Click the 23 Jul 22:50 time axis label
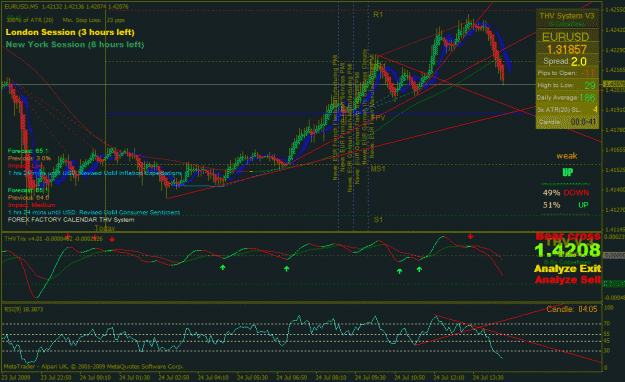The image size is (625, 382). click(x=56, y=377)
